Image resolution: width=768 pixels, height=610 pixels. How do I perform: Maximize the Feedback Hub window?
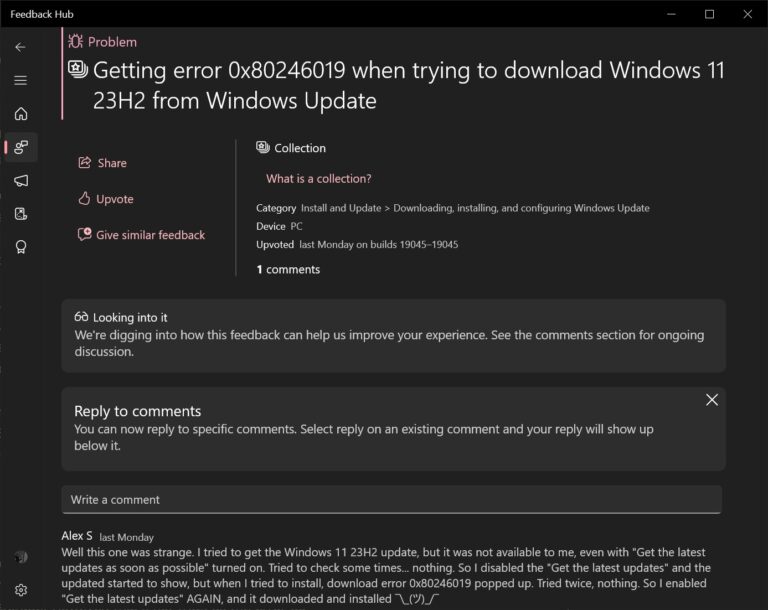709,14
